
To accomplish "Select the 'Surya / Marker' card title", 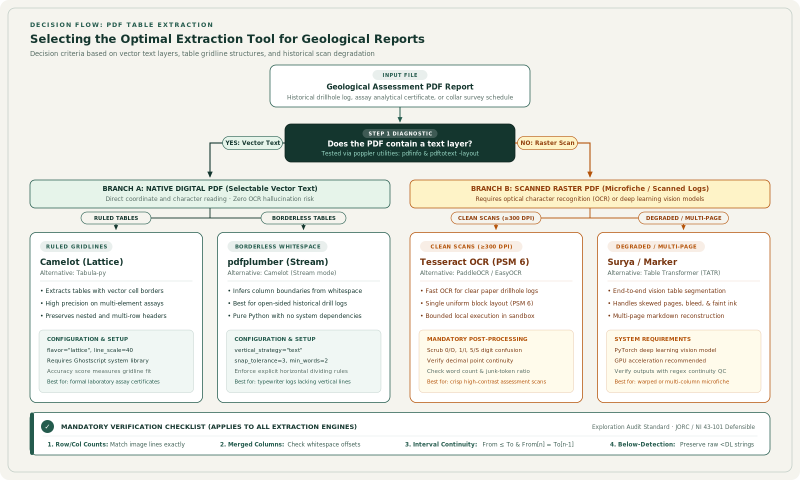I will pyautogui.click(x=642, y=262).
